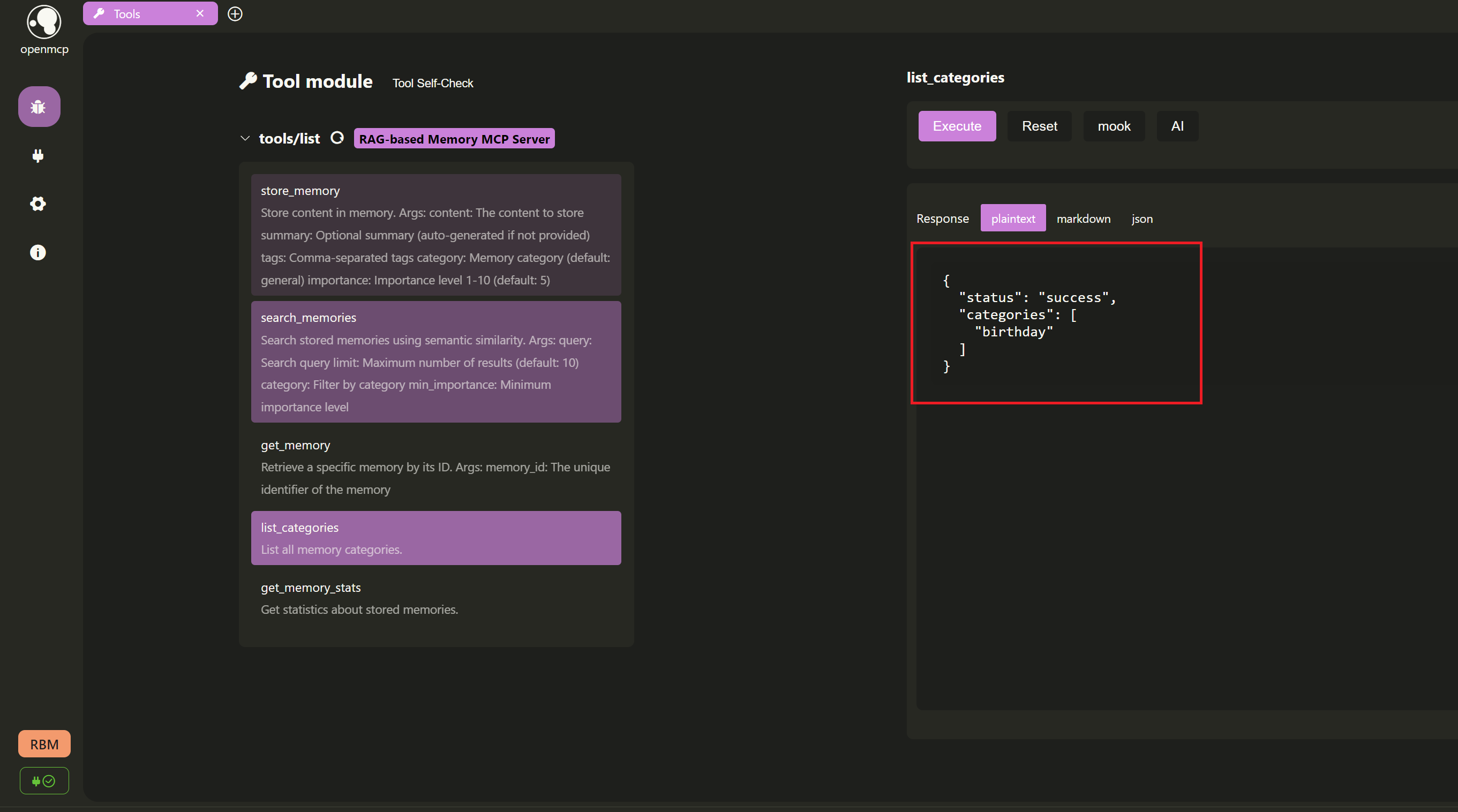The height and width of the screenshot is (812, 1458).
Task: Select the get_memory_stats tool
Action: (x=436, y=598)
